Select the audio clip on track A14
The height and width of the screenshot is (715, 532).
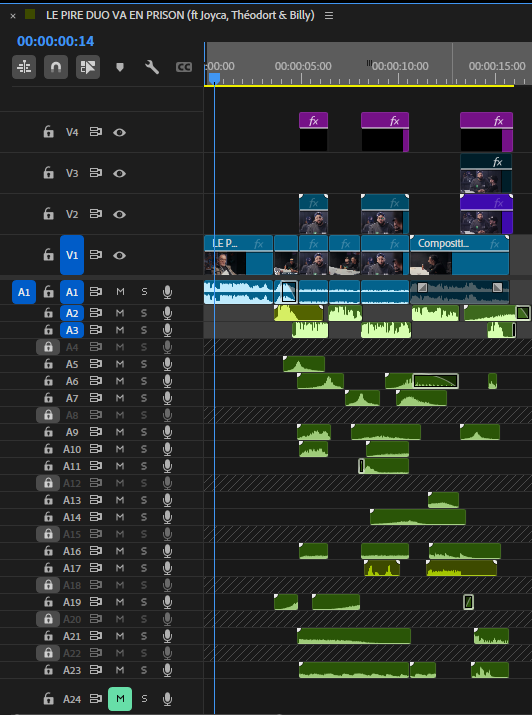click(418, 517)
